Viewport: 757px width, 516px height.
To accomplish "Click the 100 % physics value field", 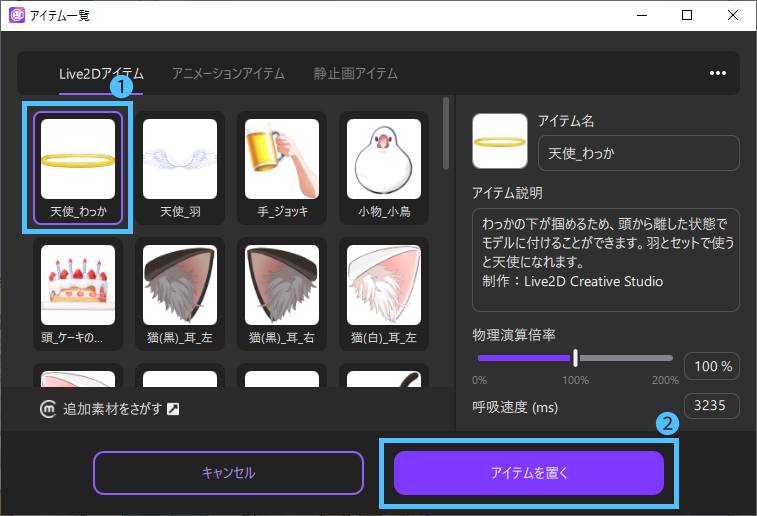I will click(x=712, y=366).
